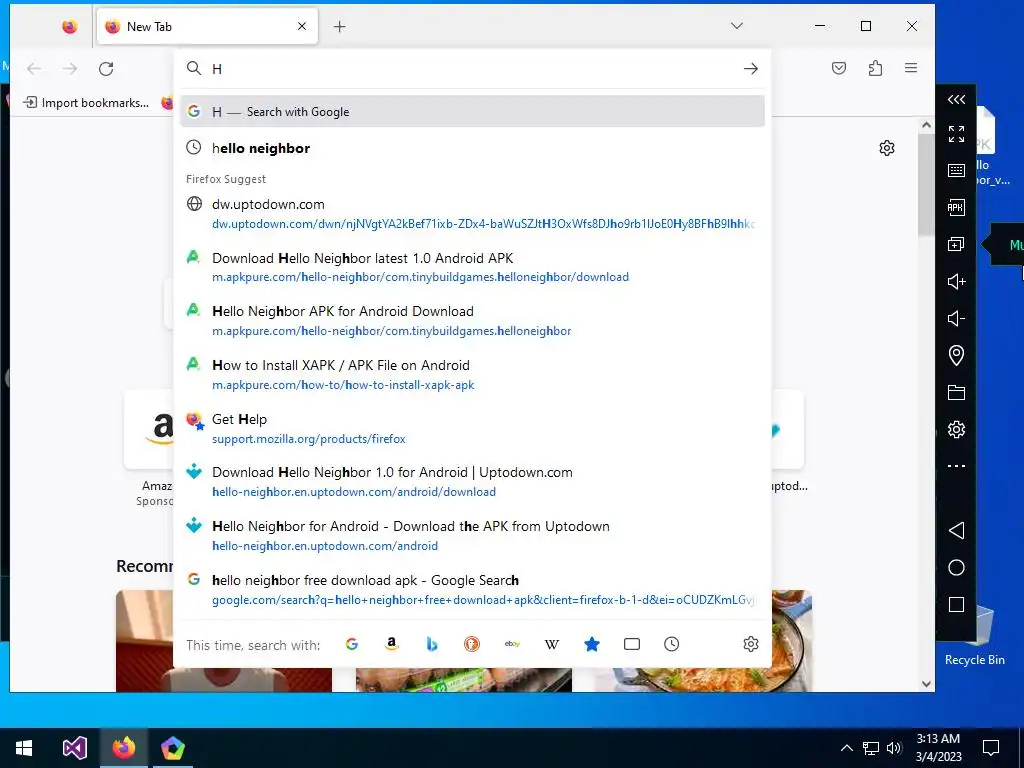Search this time with DuckDuckGo icon
1024x768 pixels.
point(472,645)
